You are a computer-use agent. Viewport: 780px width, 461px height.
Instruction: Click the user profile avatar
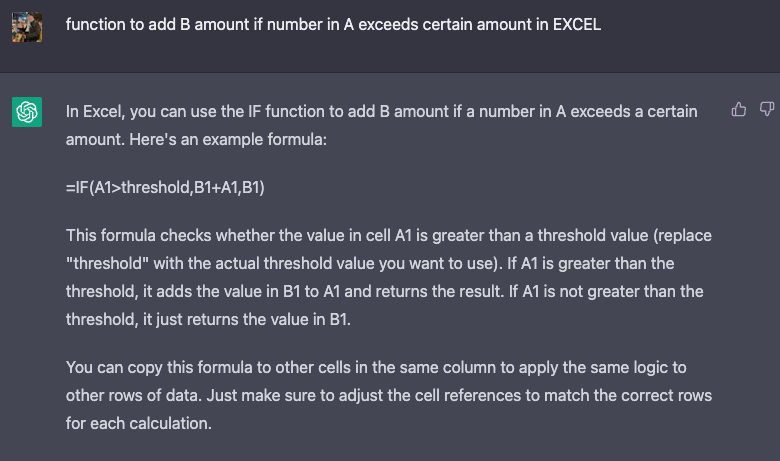26,26
